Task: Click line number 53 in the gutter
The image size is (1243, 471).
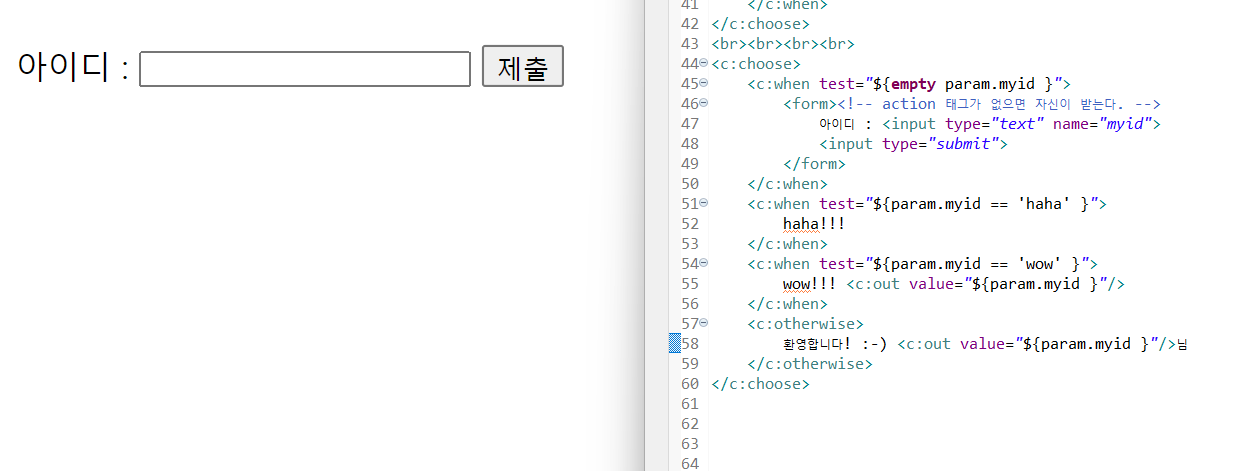Action: point(690,244)
